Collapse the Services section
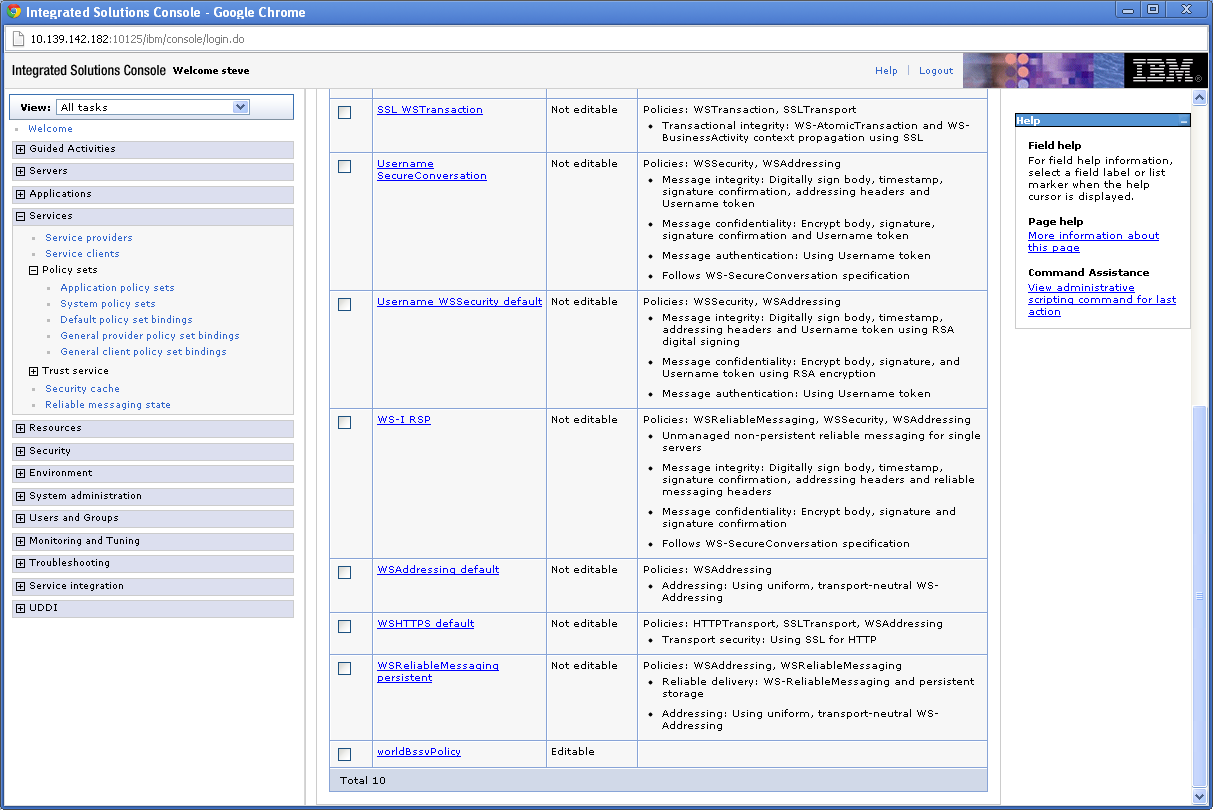Screen dimensions: 1213x810 point(20,216)
